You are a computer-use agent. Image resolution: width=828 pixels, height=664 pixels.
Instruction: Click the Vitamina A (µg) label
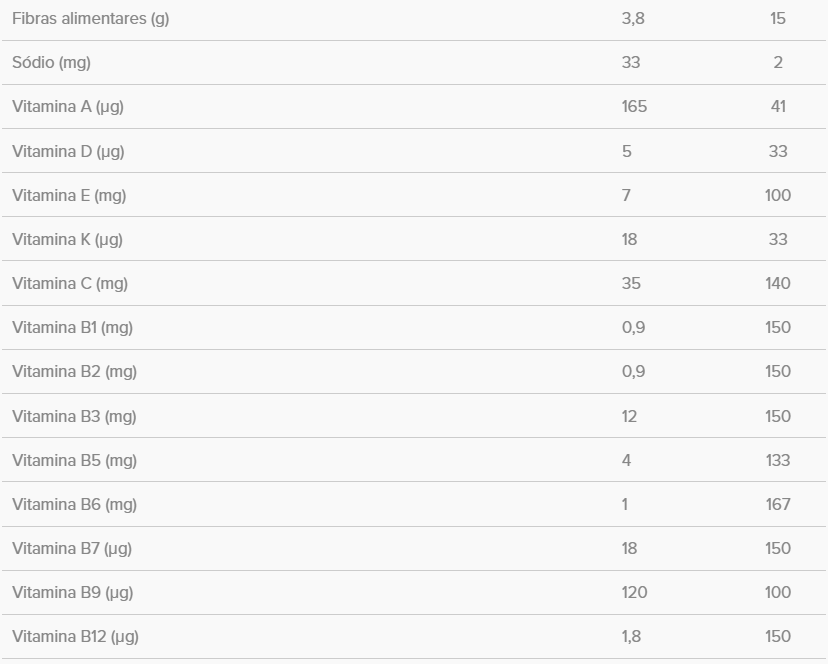[x=68, y=107]
